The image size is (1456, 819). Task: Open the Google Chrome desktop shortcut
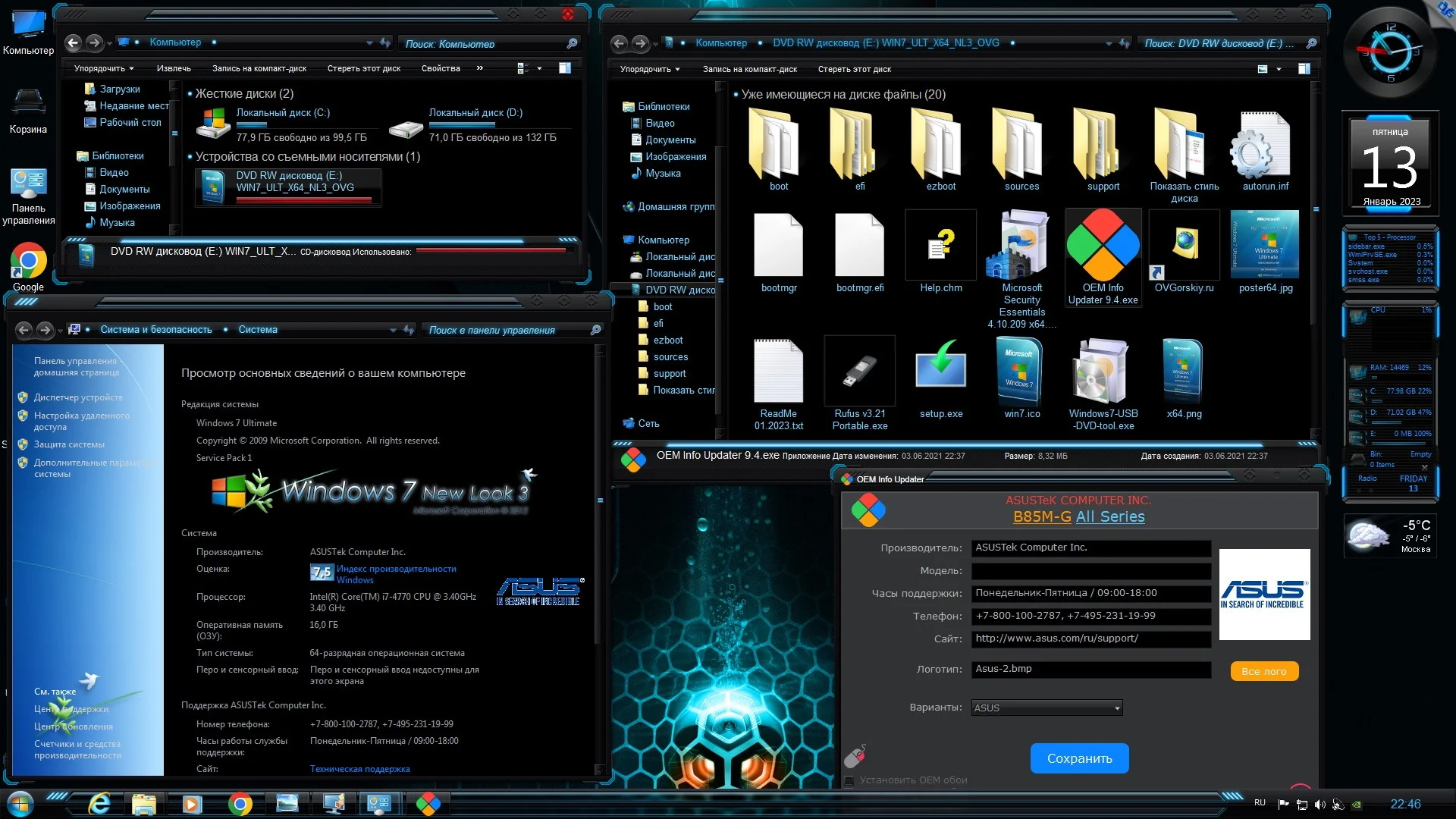(x=28, y=262)
